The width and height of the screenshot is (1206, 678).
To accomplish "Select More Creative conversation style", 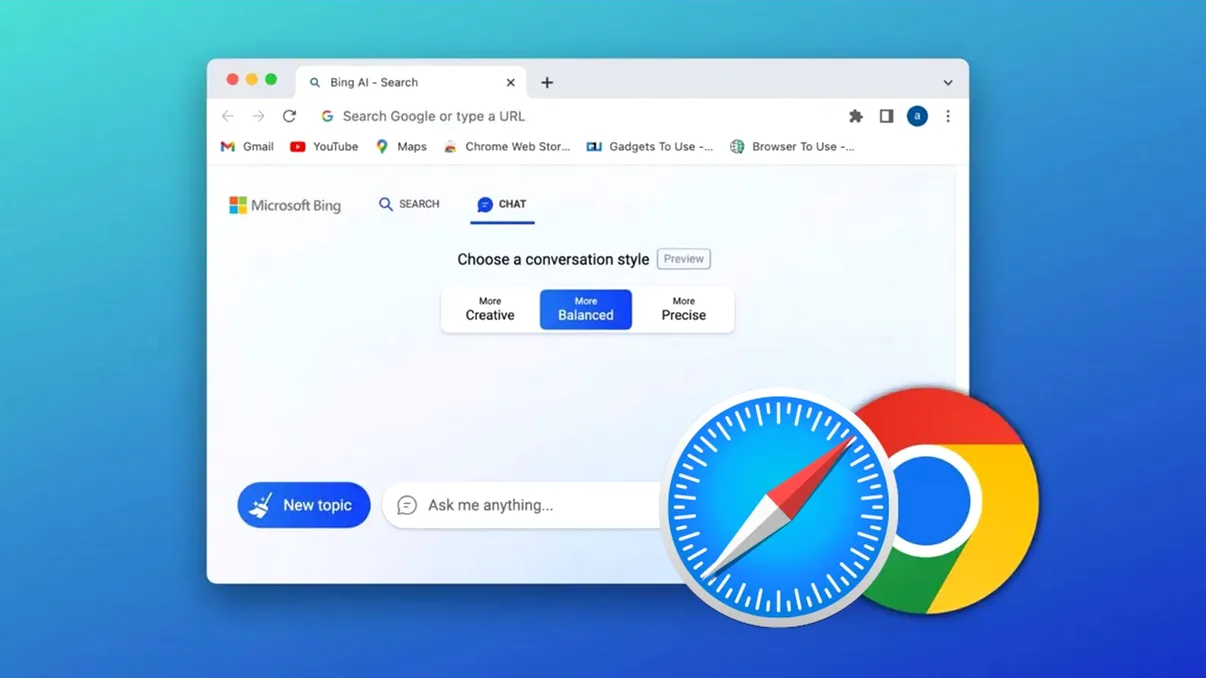I will click(490, 309).
